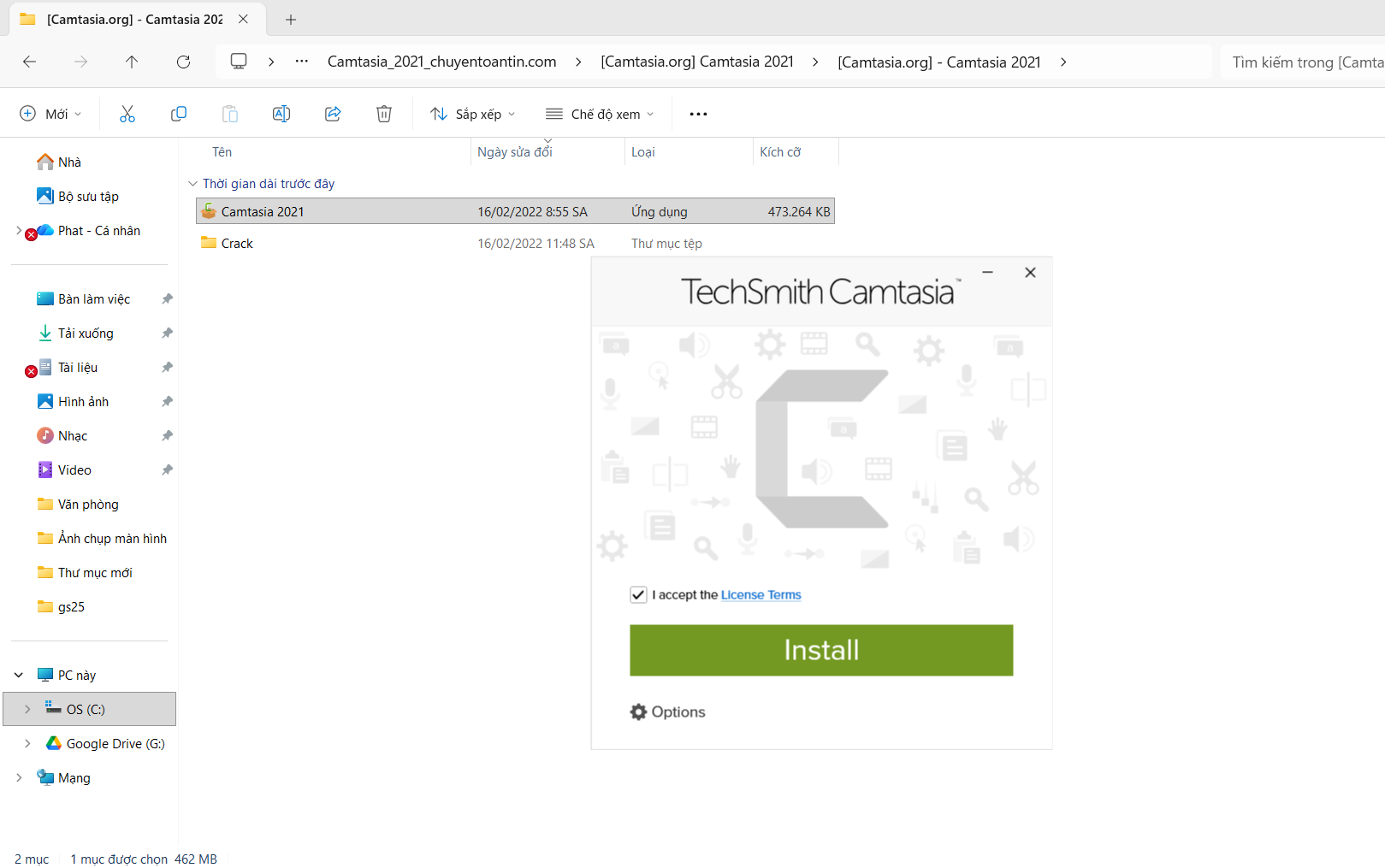Click the green Install button
Viewport: 1385px width, 868px height.
coord(821,650)
